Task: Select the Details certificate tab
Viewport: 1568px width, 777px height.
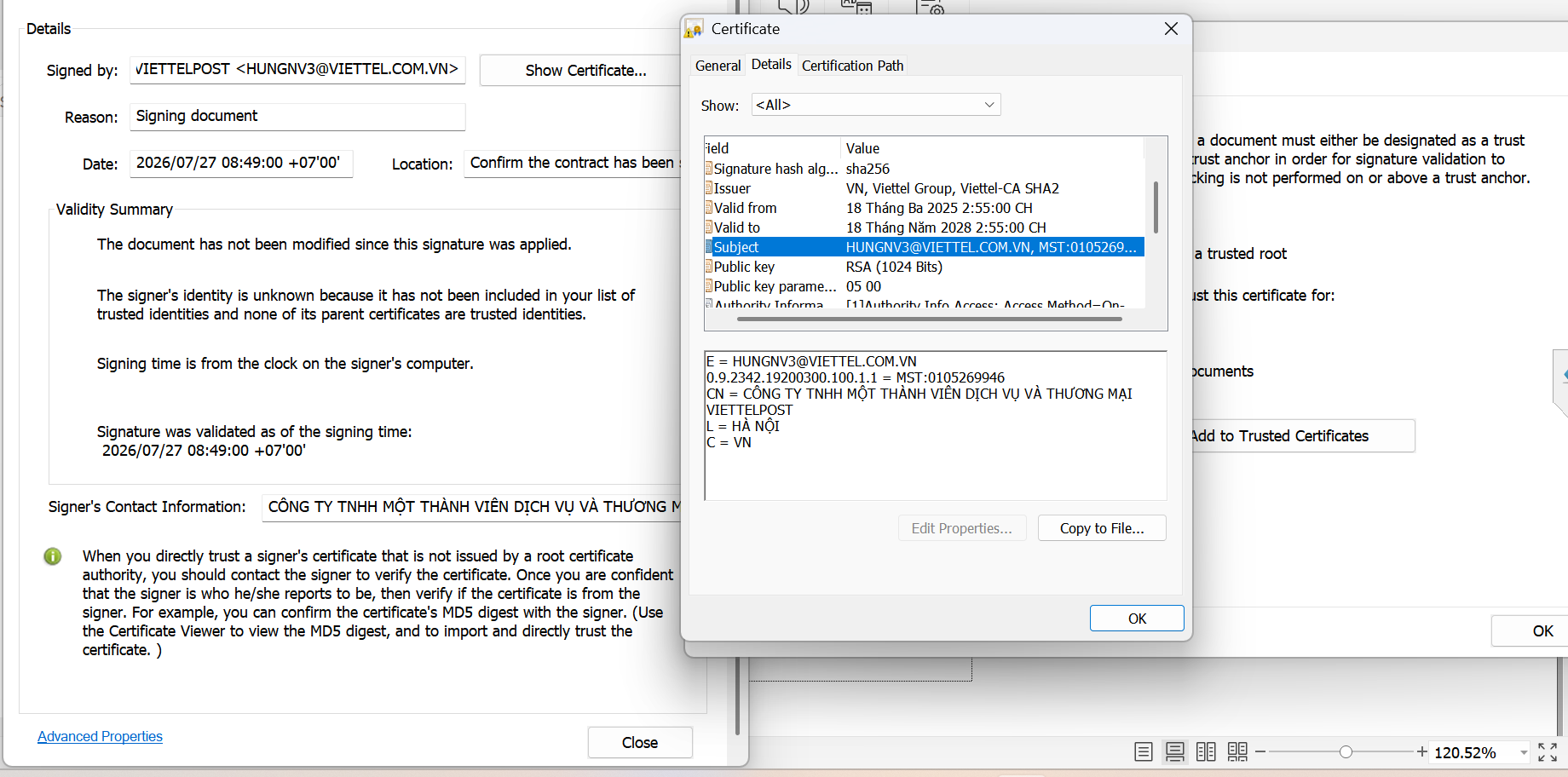Action: [771, 65]
